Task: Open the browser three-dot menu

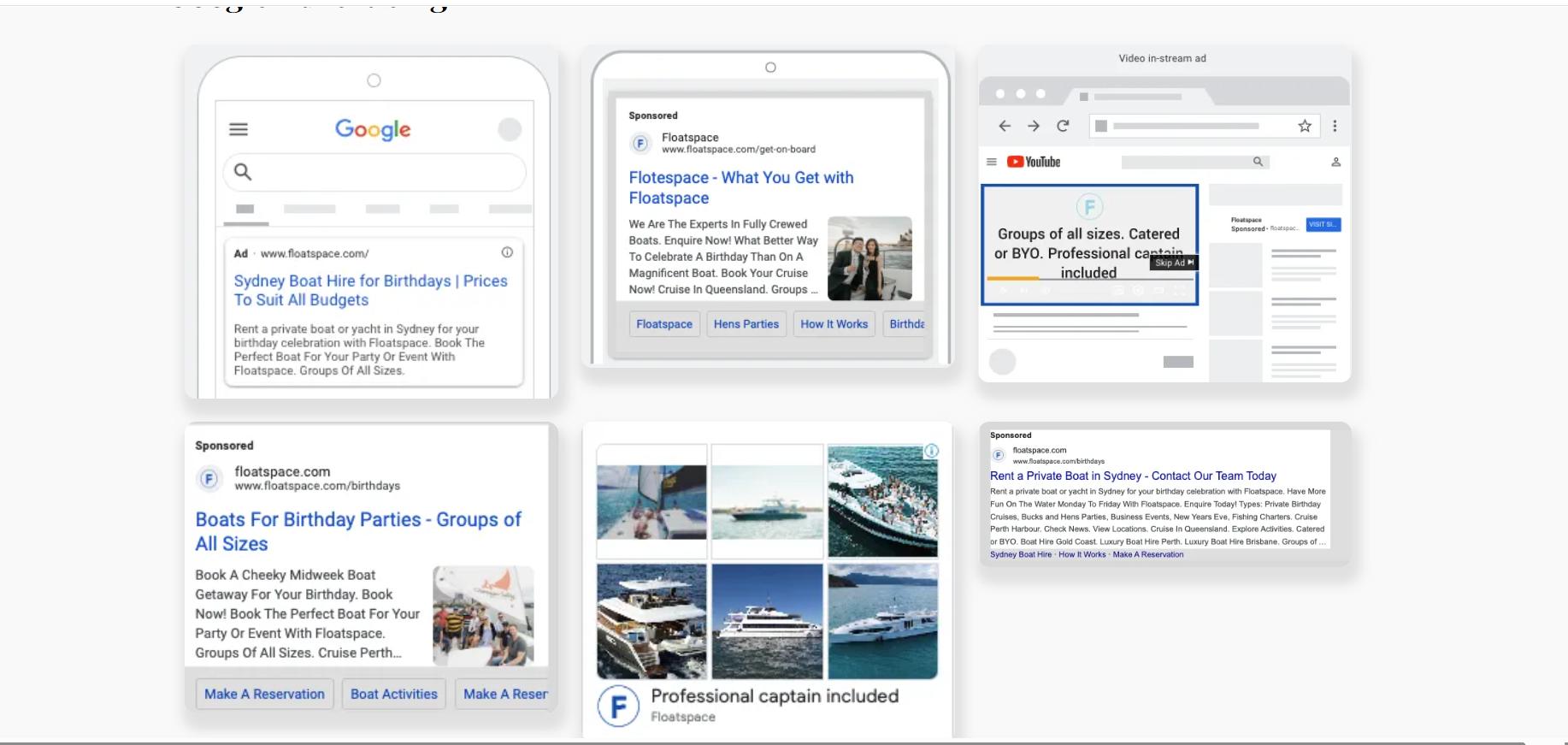Action: point(1335,126)
